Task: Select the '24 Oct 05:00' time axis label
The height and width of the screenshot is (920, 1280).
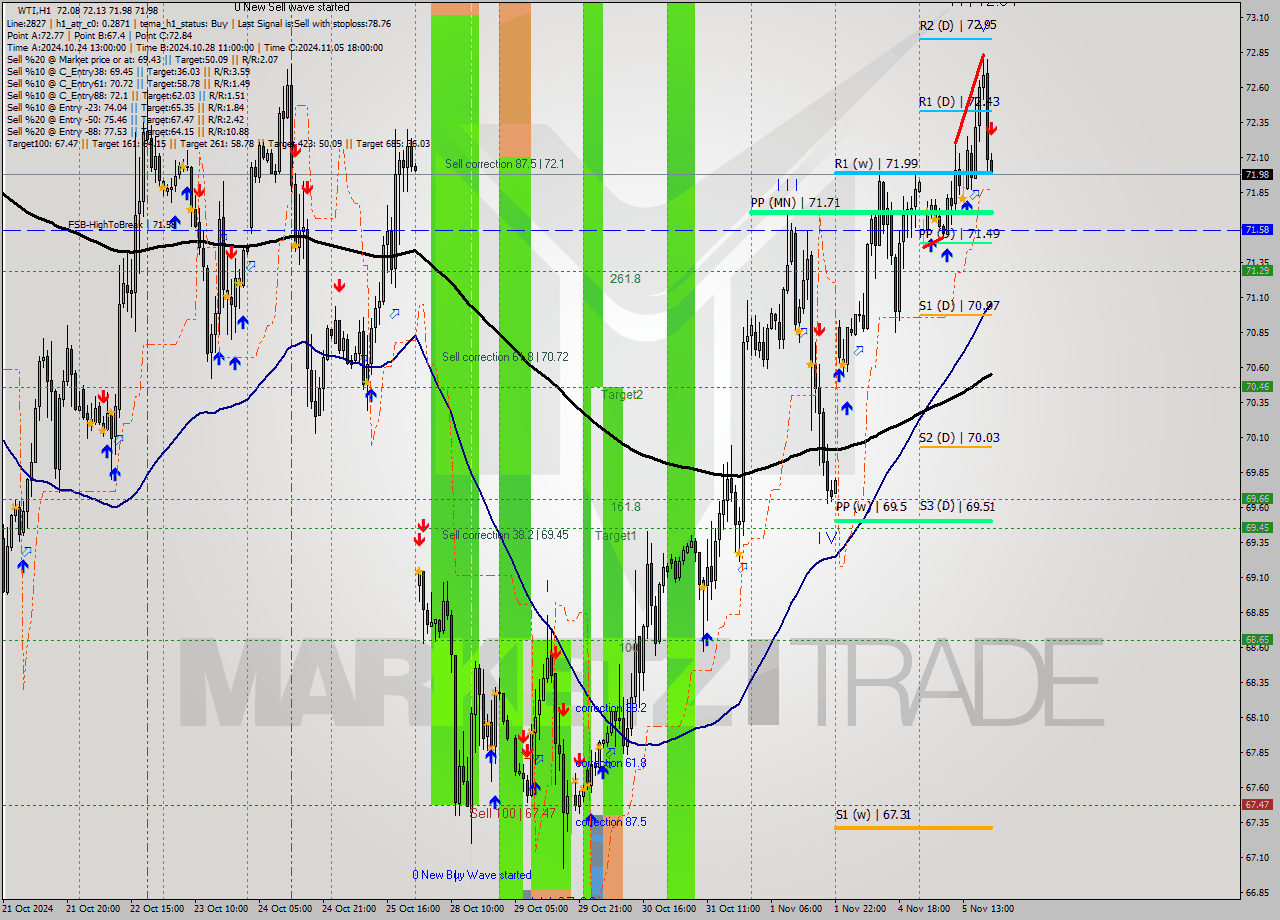Action: [284, 909]
